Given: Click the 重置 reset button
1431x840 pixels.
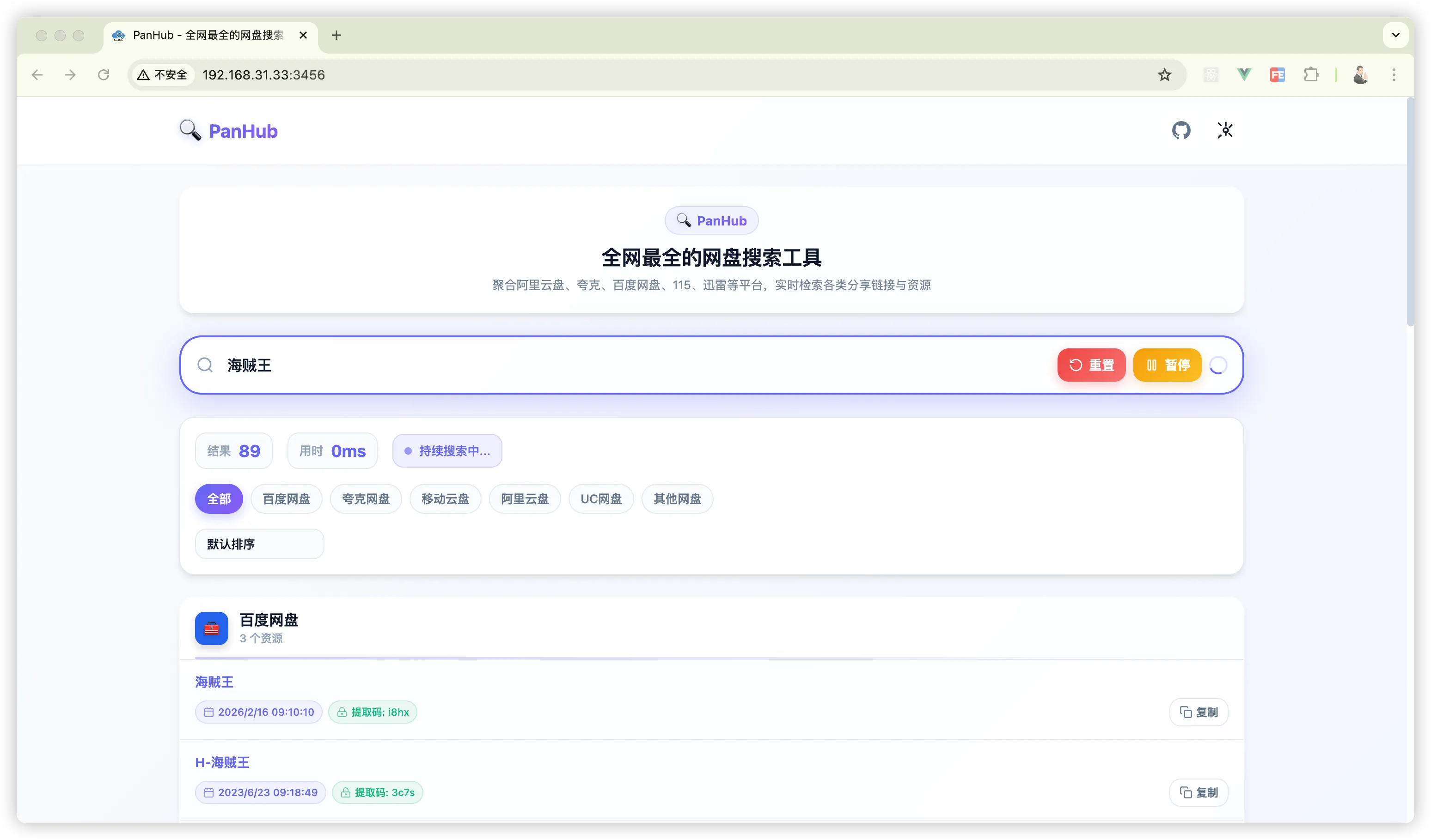Looking at the screenshot, I should tap(1091, 365).
